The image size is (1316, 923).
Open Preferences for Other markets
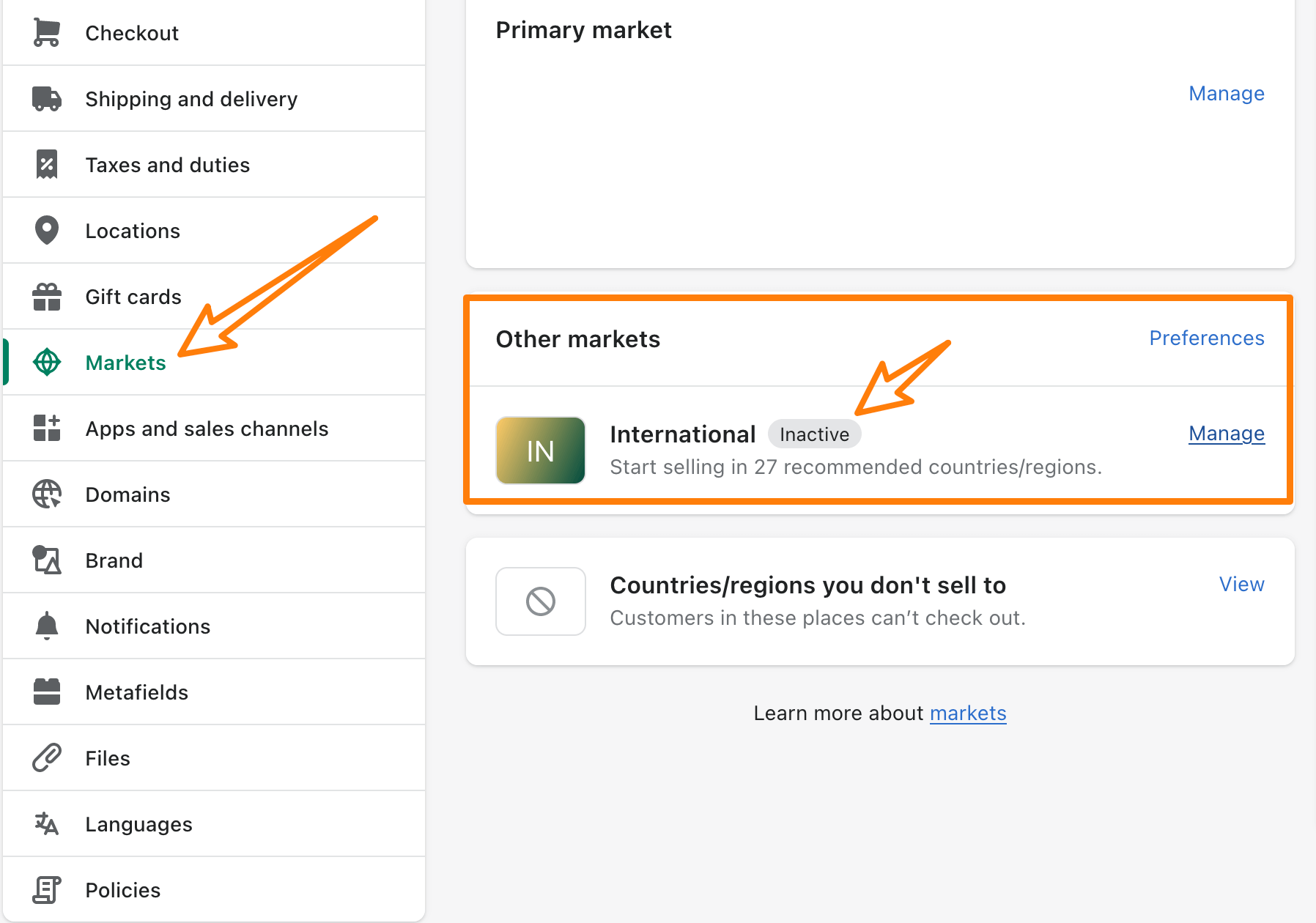click(1206, 338)
